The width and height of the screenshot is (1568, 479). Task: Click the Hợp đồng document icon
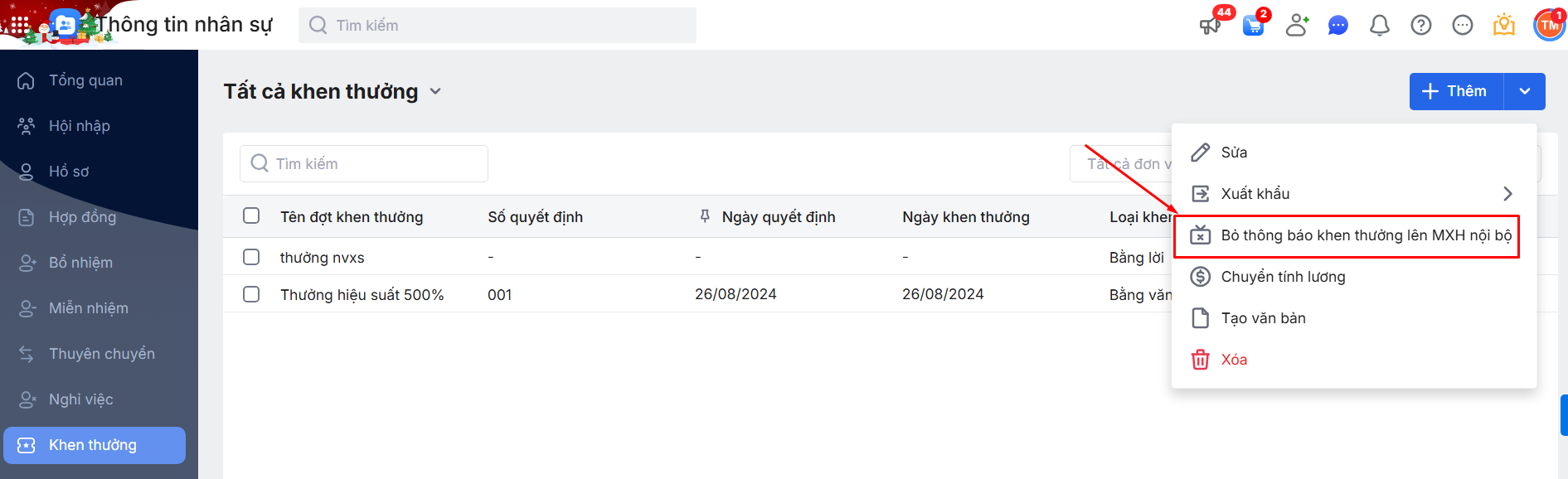[x=27, y=217]
